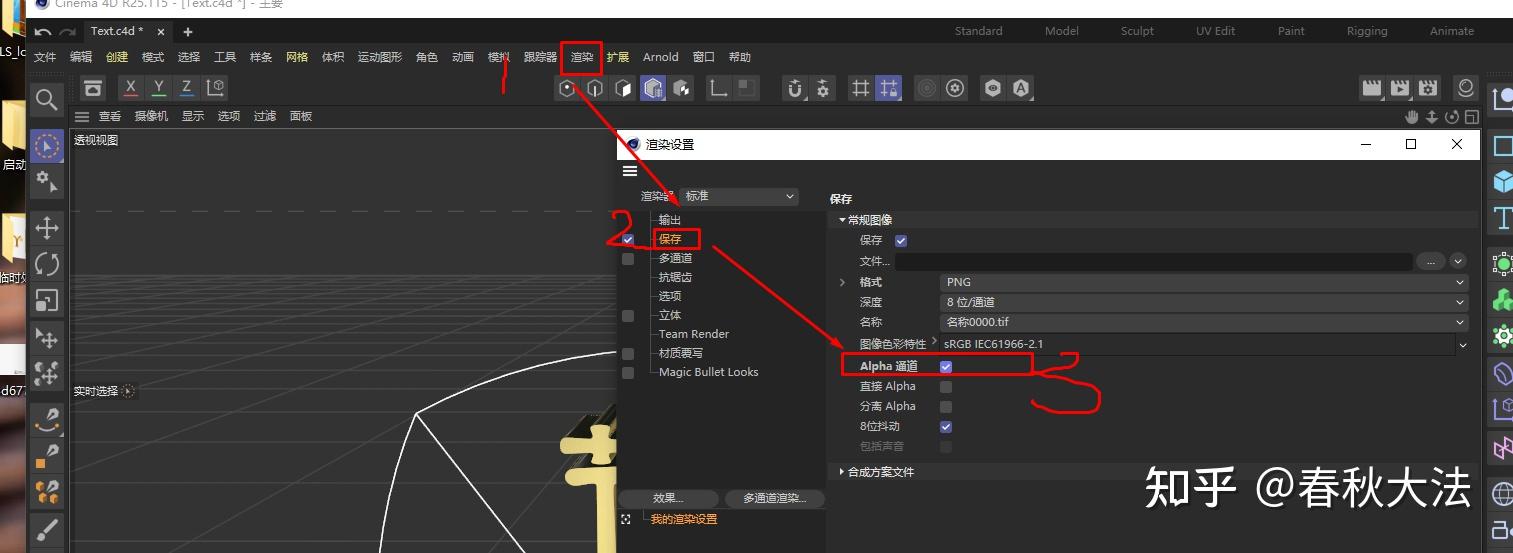Open the 文件 menu
The height and width of the screenshot is (553, 1513).
pos(45,57)
